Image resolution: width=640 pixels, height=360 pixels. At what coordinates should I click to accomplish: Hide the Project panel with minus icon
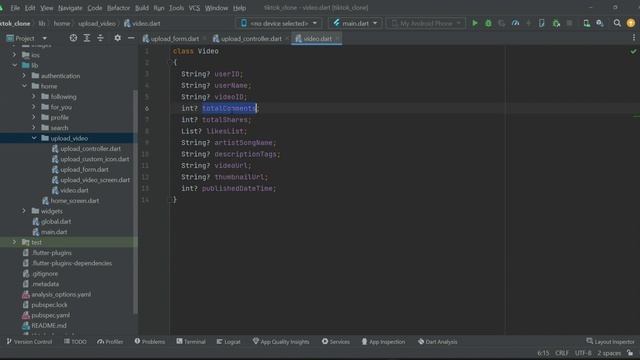[x=131, y=38]
